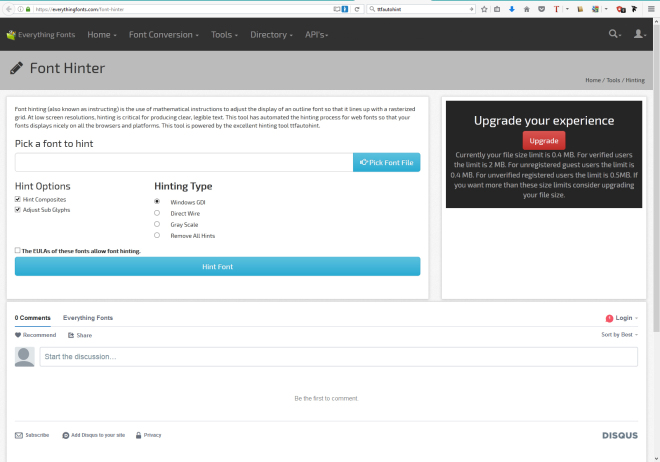Open the Firefox hamburger menu
Viewport: 660px width, 462px height.
(x=651, y=9)
